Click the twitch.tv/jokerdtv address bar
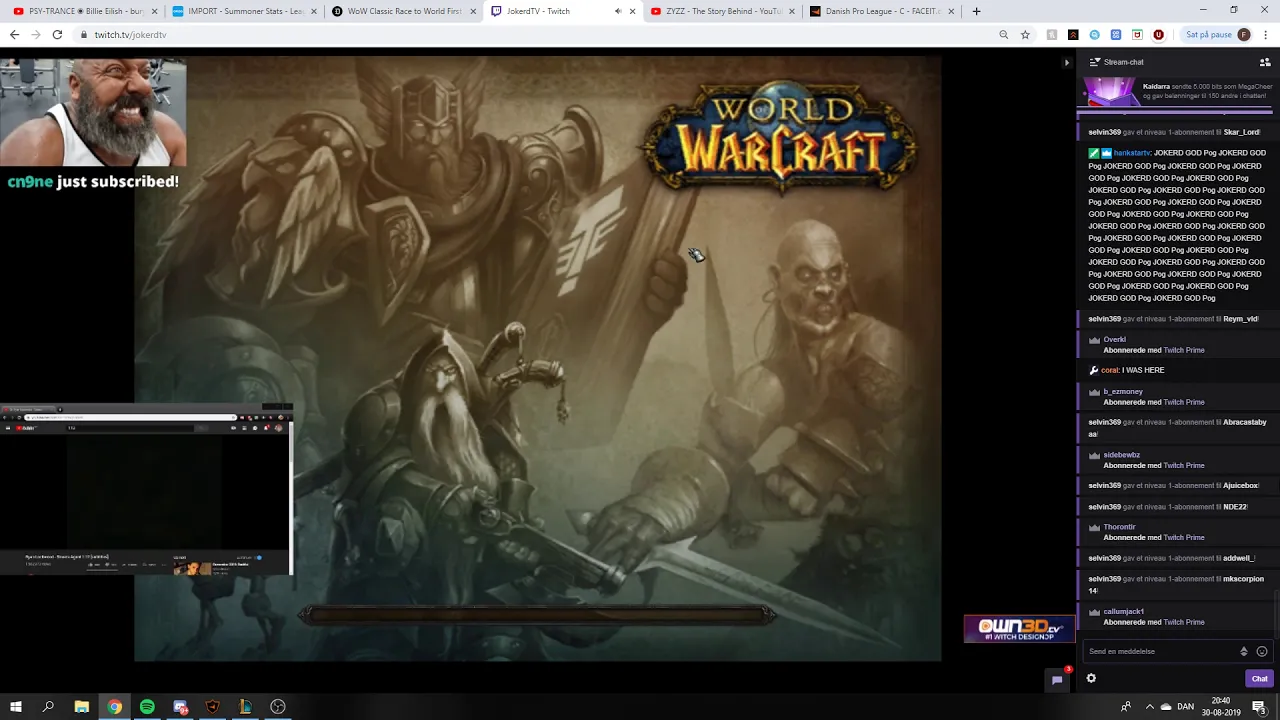The image size is (1280, 720). tap(540, 34)
